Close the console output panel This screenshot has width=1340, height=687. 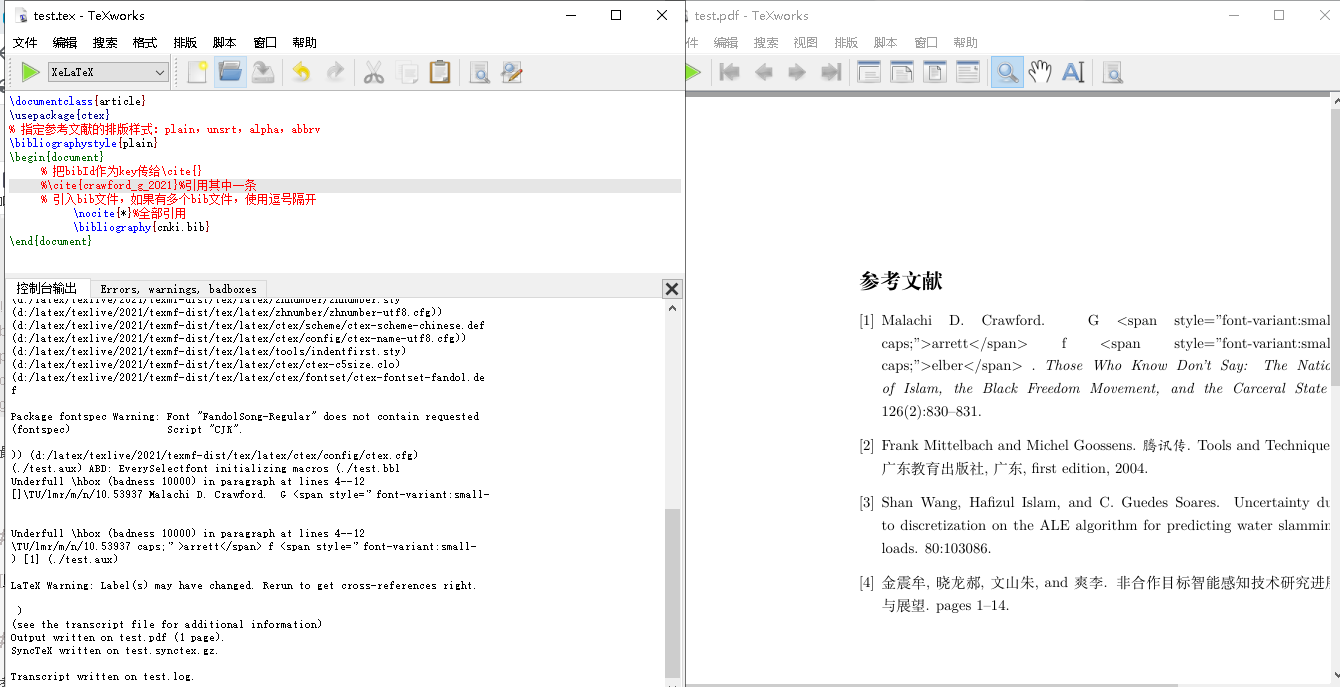click(x=672, y=289)
